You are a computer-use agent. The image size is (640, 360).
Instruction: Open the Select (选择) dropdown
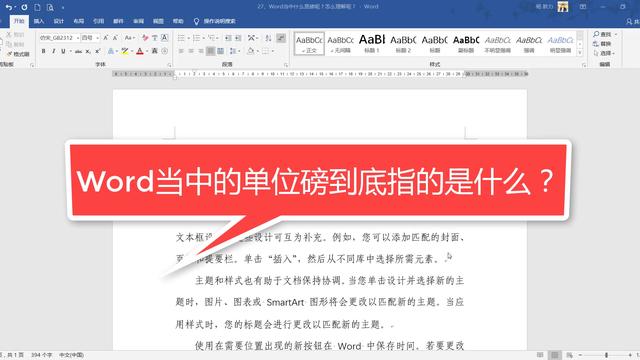click(x=604, y=53)
